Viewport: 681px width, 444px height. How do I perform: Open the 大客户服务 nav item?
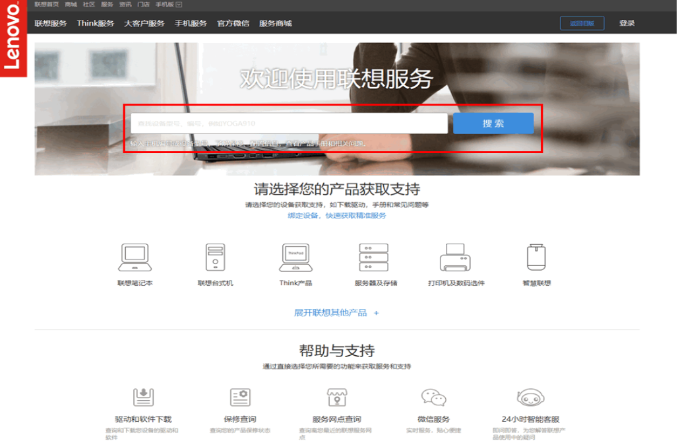[x=144, y=23]
